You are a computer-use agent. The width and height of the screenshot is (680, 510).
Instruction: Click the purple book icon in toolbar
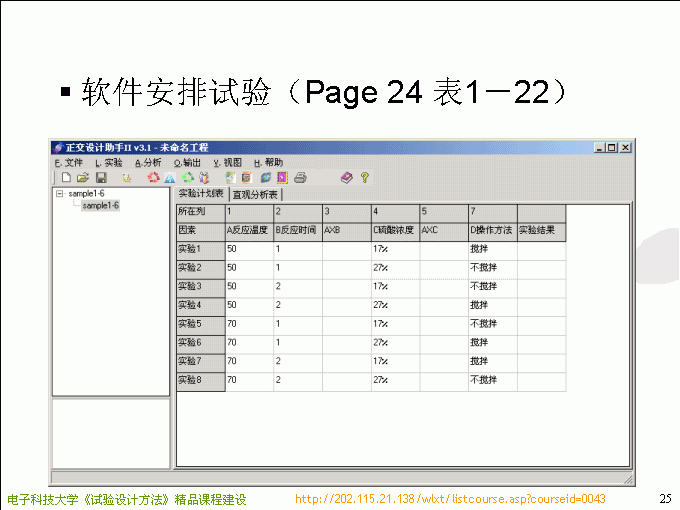(346, 178)
